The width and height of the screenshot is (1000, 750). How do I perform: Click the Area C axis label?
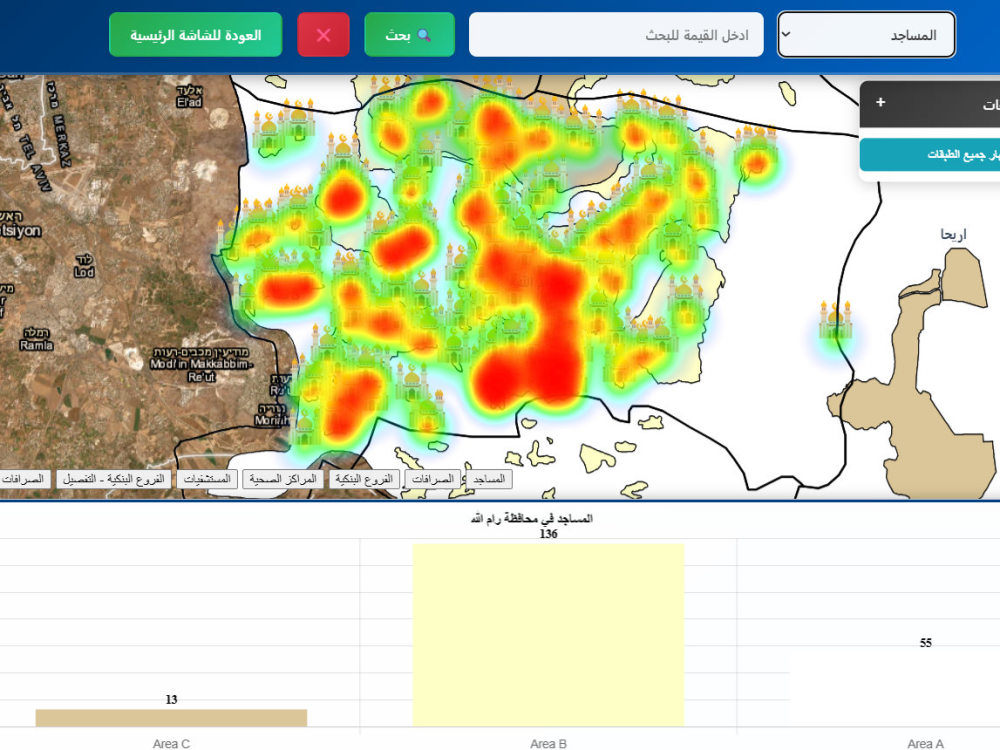click(171, 743)
